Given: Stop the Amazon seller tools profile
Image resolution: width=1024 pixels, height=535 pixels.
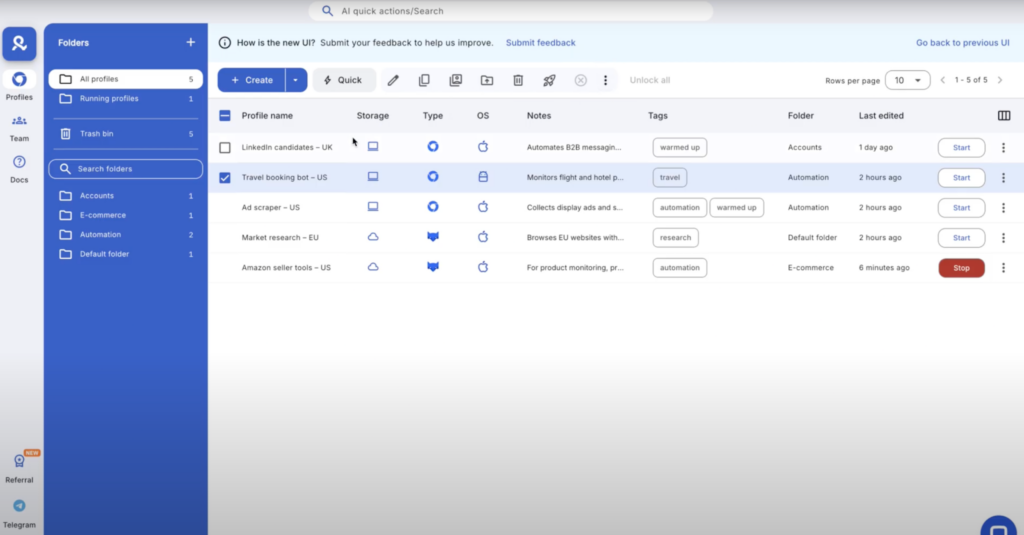Looking at the screenshot, I should [x=961, y=268].
